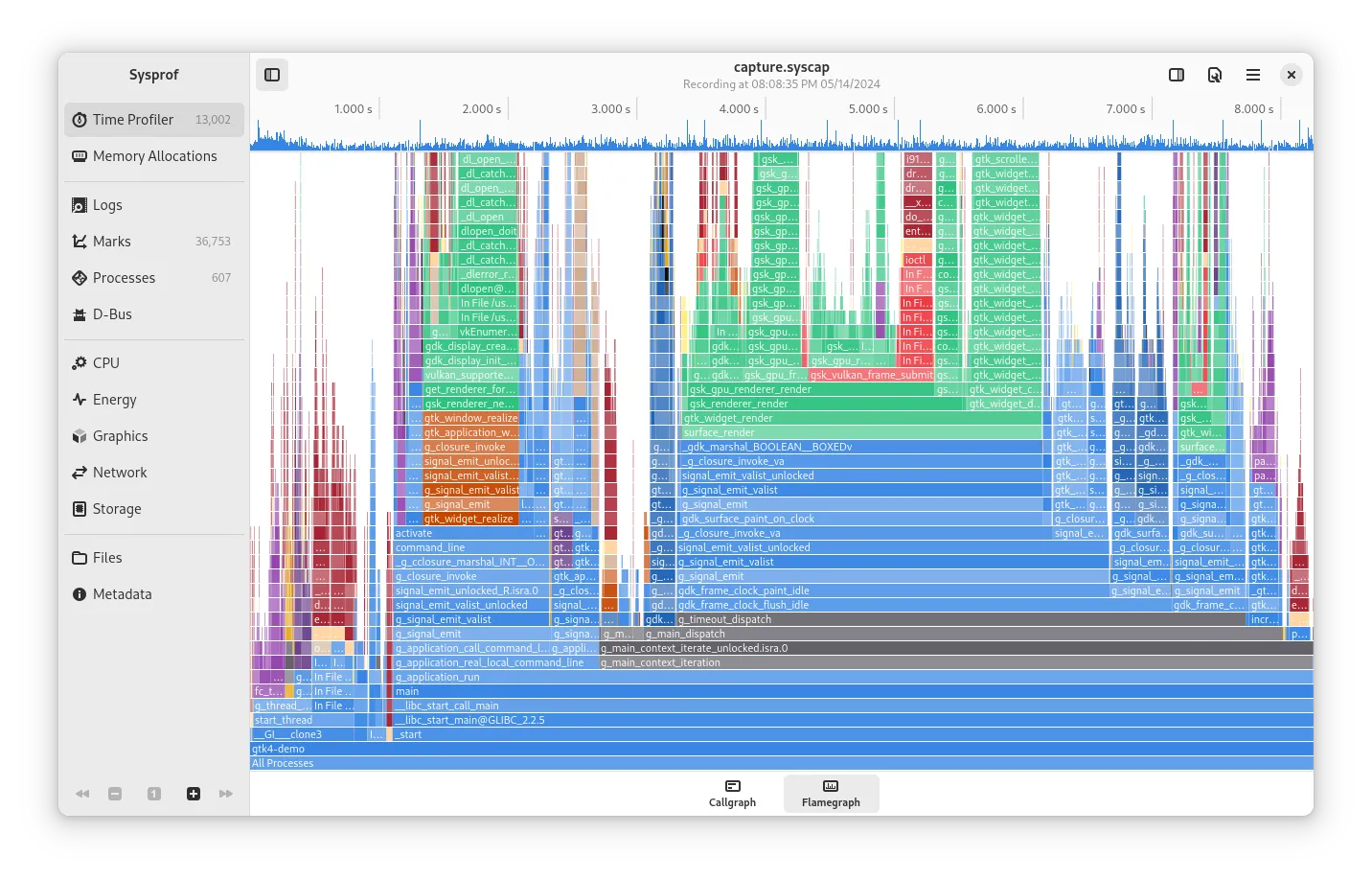Open the Marks section

[110, 241]
